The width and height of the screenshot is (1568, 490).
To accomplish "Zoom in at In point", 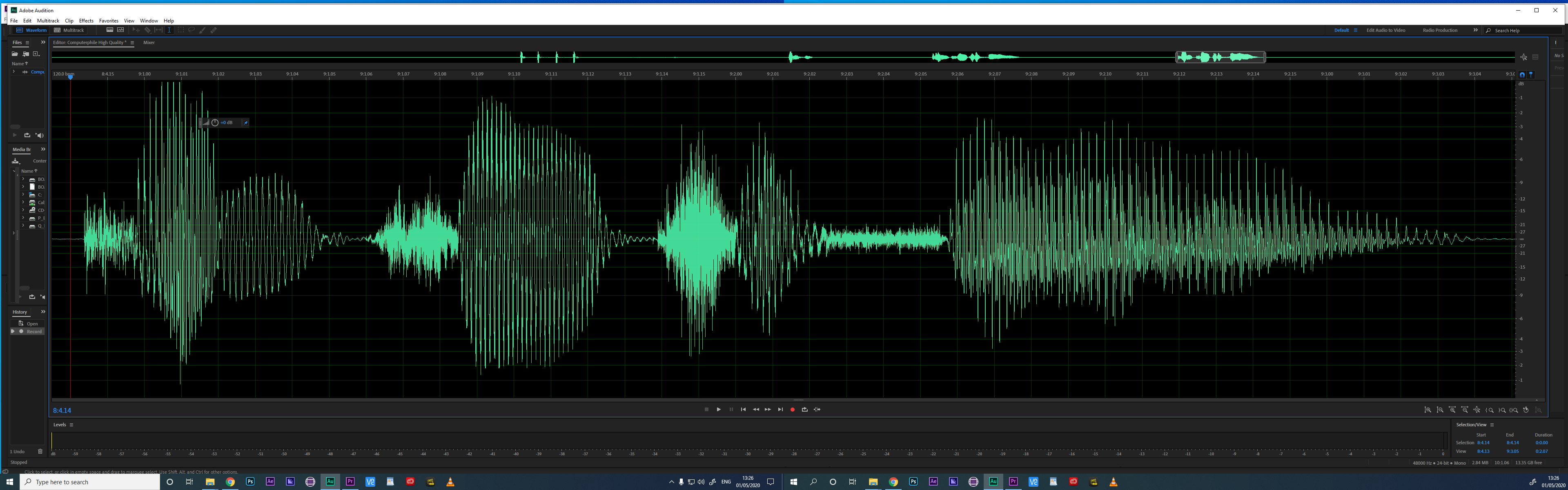I will coord(1490,410).
